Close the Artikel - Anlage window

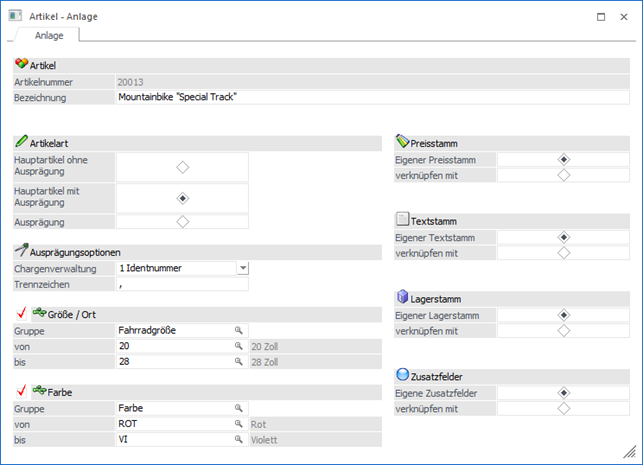click(x=626, y=17)
